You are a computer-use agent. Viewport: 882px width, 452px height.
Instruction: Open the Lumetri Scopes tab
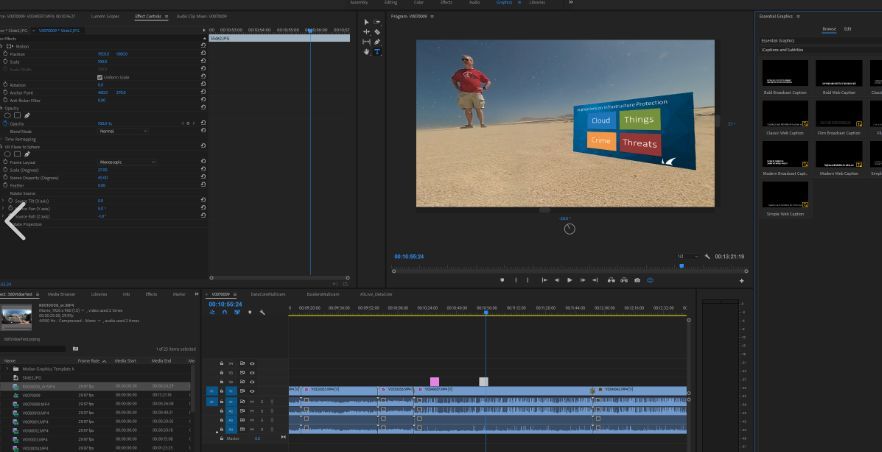pos(105,16)
